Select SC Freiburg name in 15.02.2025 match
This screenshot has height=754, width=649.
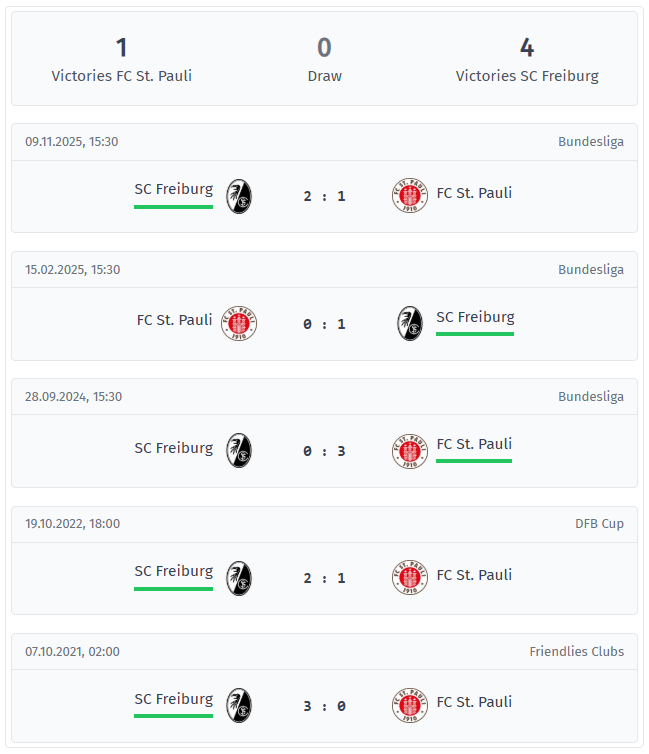475,317
